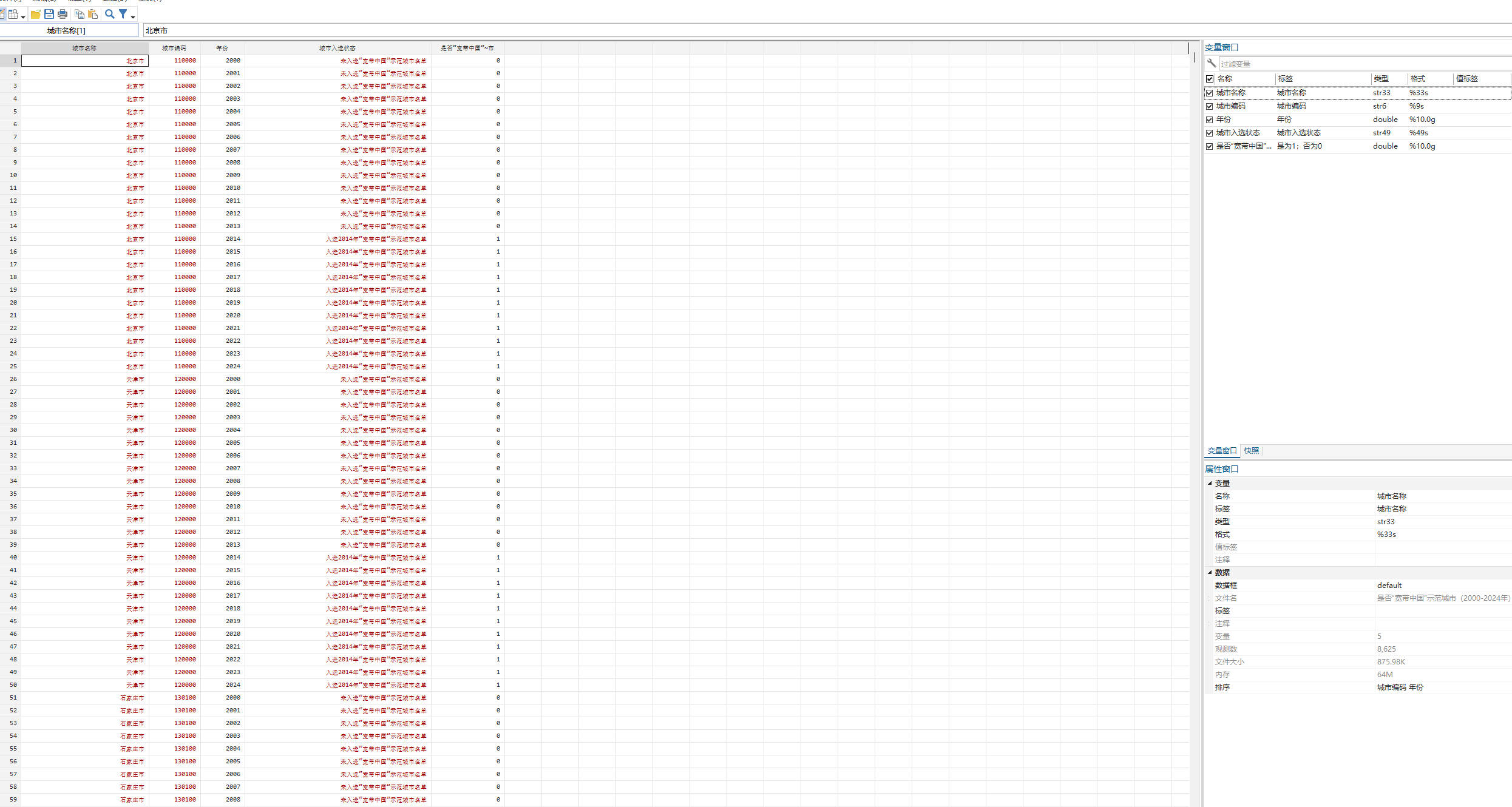
Task: Click the Copy icon in toolbar
Action: tap(80, 14)
